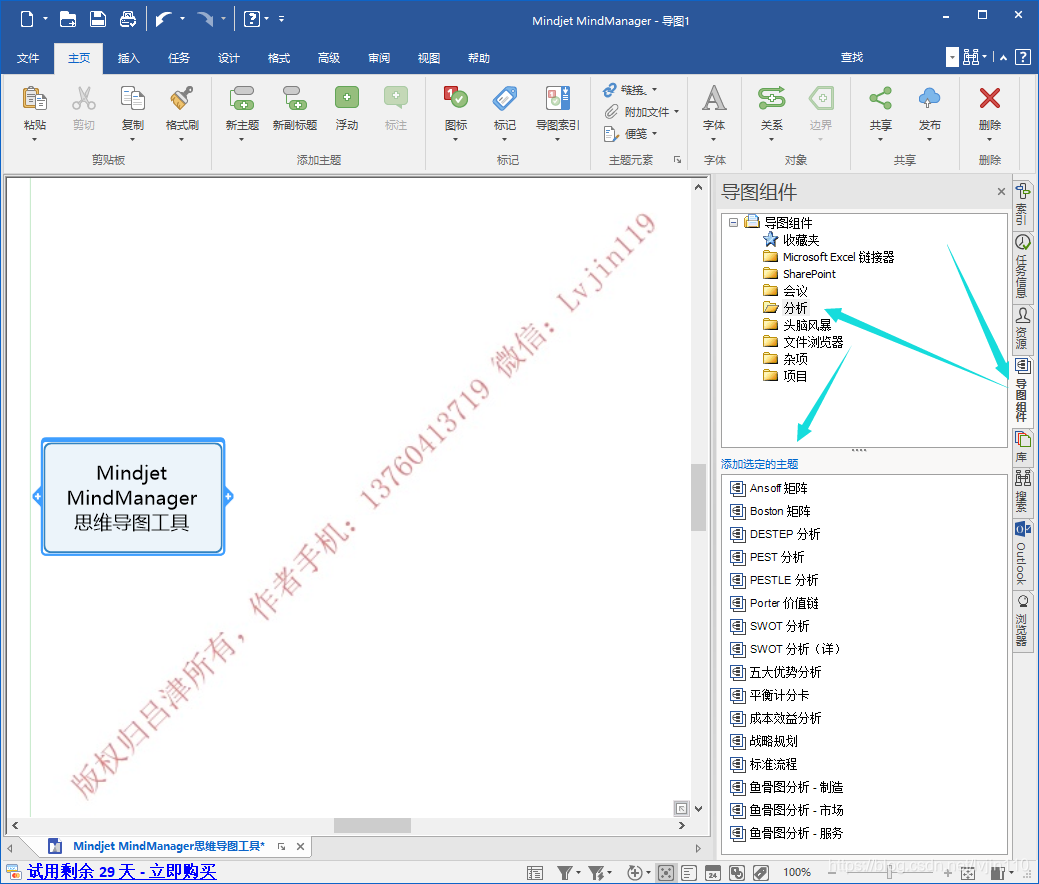Open the Delete dropdown arrow
The image size is (1039, 884).
click(989, 140)
